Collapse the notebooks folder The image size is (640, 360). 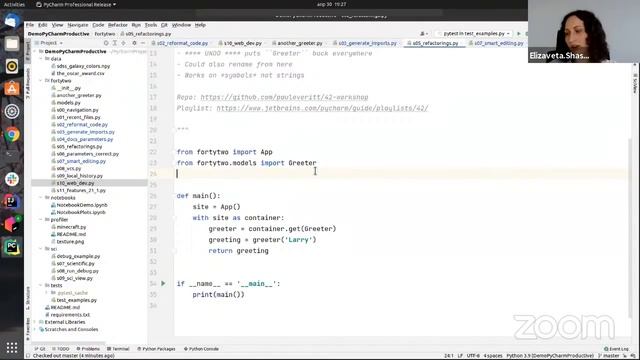tap(41, 198)
